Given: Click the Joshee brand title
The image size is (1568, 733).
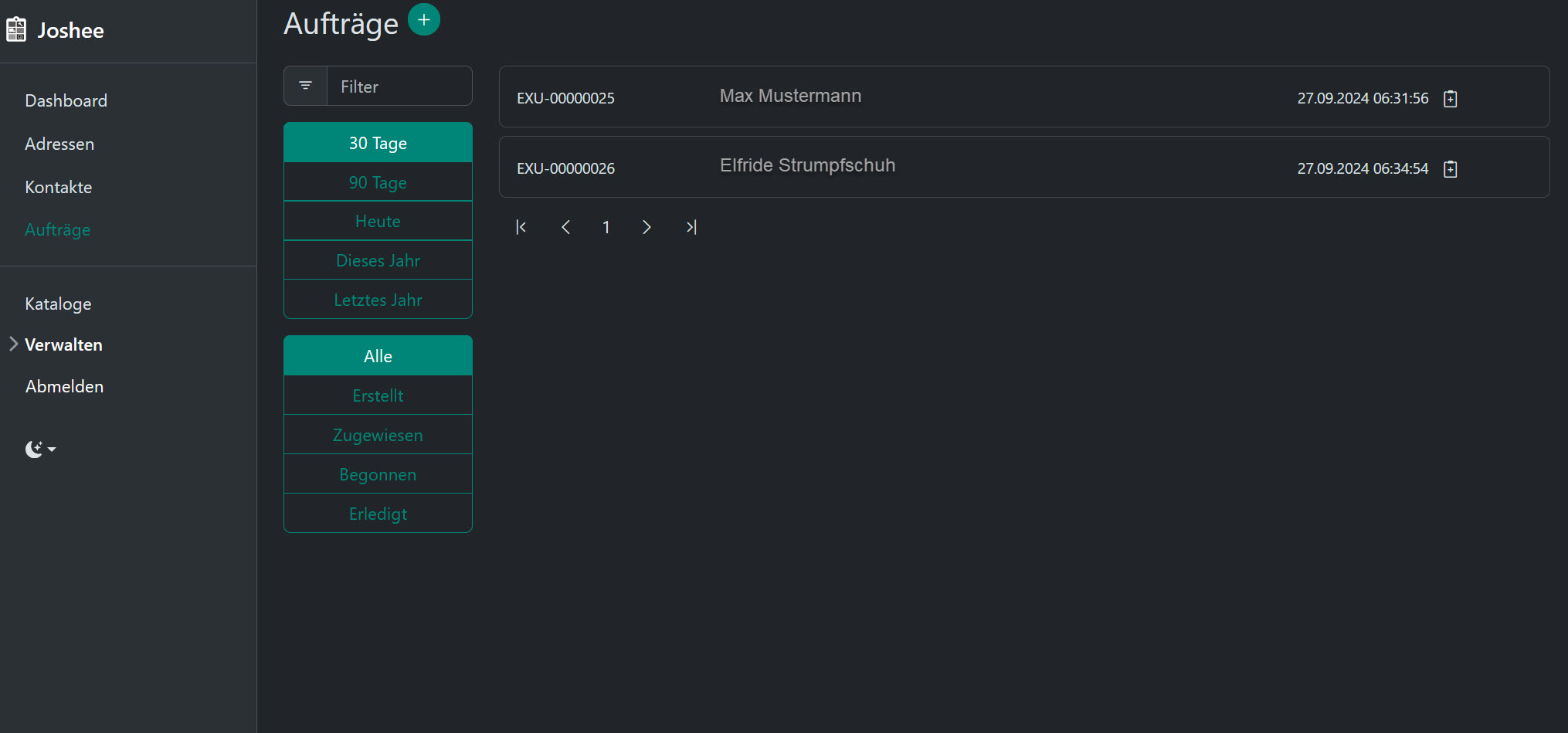Looking at the screenshot, I should click(70, 30).
